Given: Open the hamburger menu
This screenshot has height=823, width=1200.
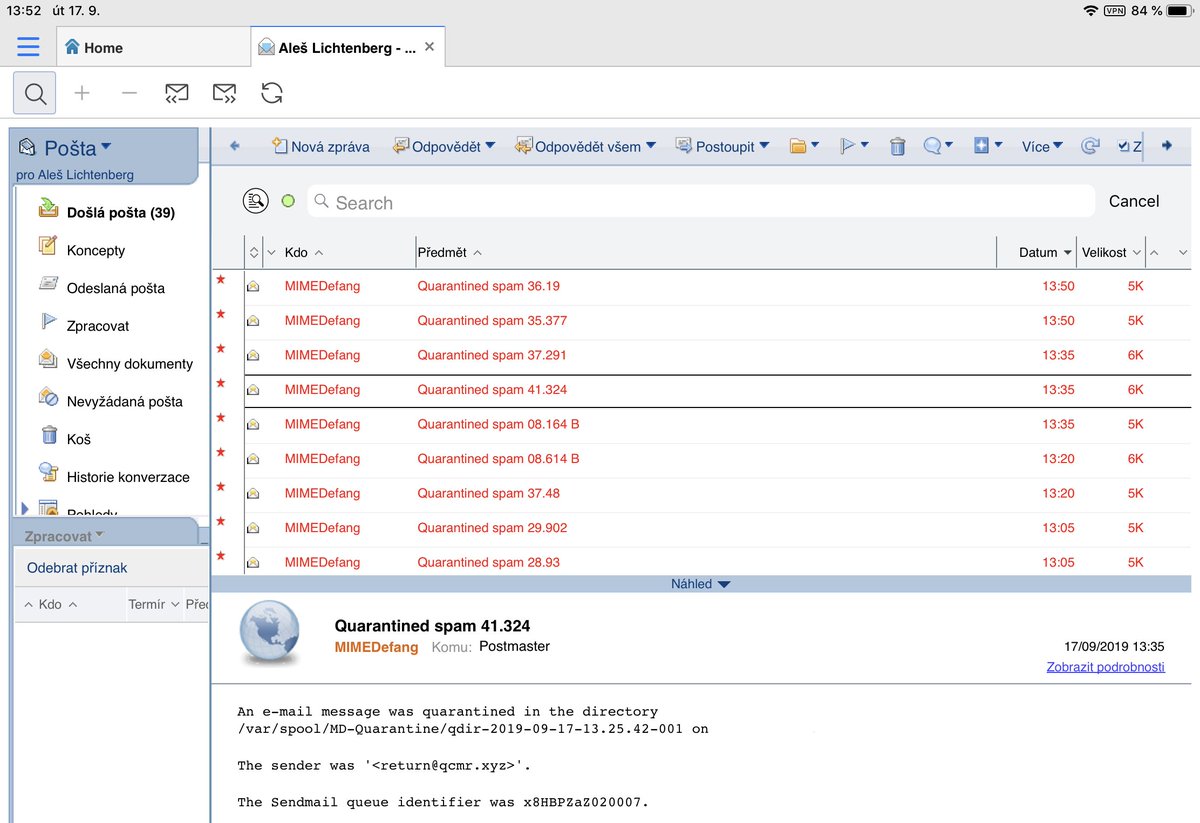Looking at the screenshot, I should click(x=28, y=47).
